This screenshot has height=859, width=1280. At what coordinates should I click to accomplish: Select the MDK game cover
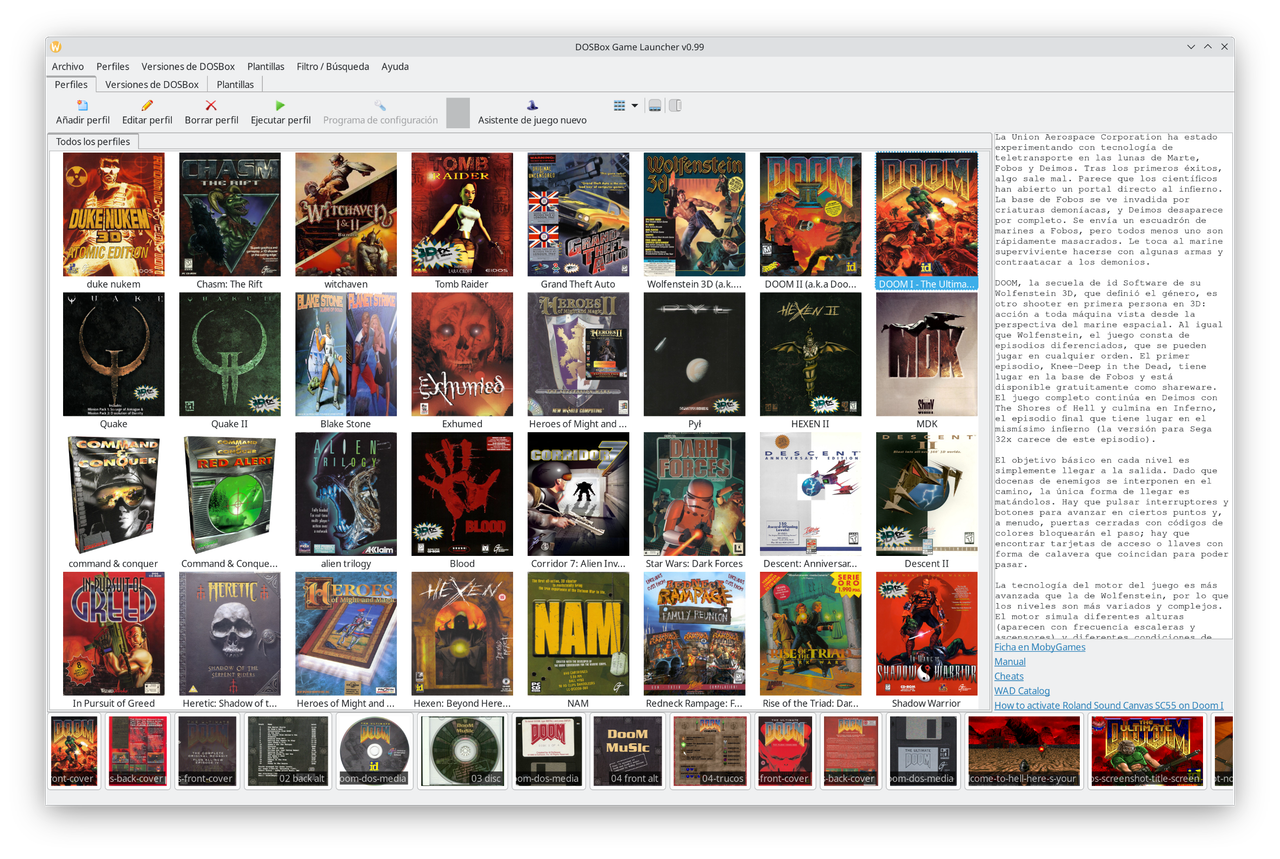coord(926,354)
